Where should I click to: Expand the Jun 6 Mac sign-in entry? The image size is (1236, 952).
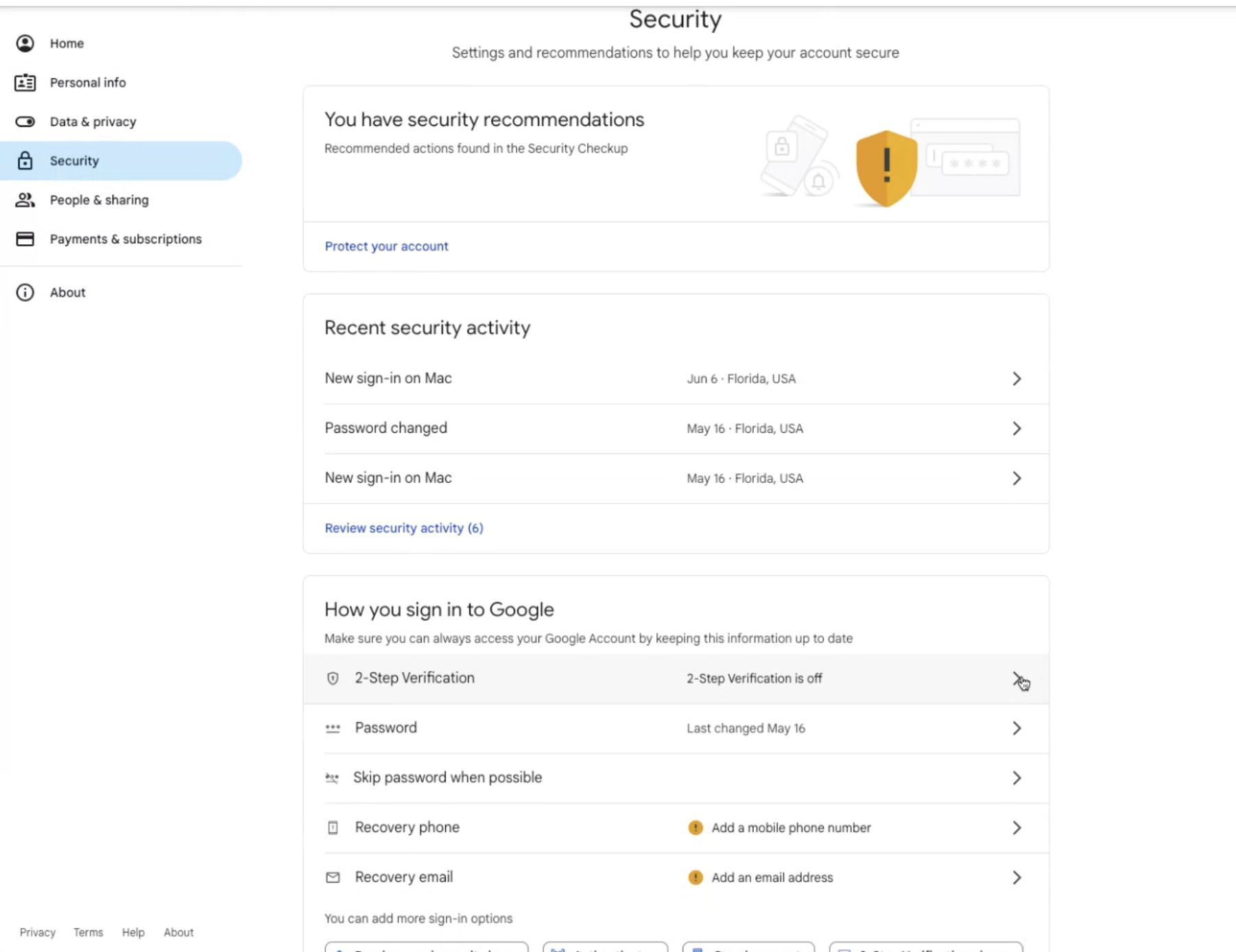[x=1017, y=379]
